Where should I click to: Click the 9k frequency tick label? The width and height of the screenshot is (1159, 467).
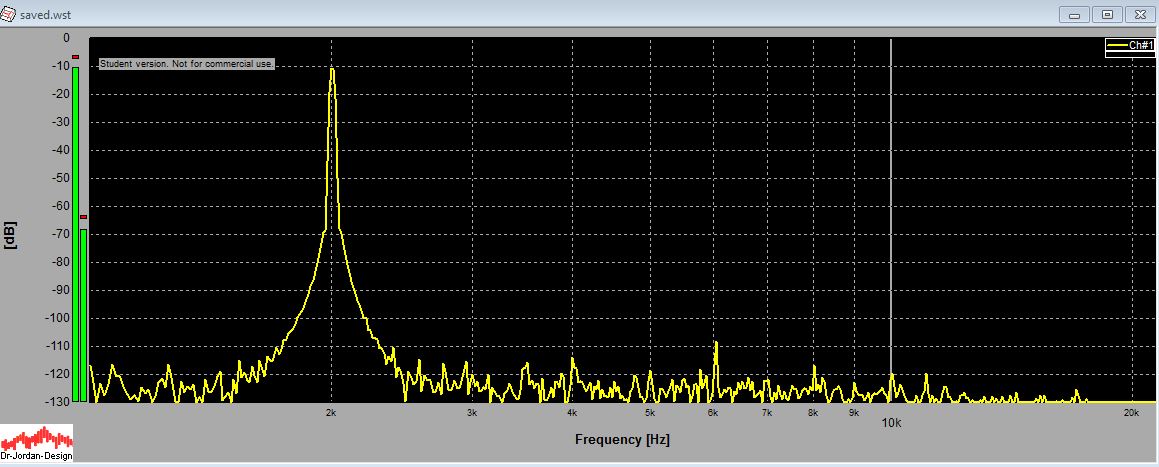(x=854, y=412)
